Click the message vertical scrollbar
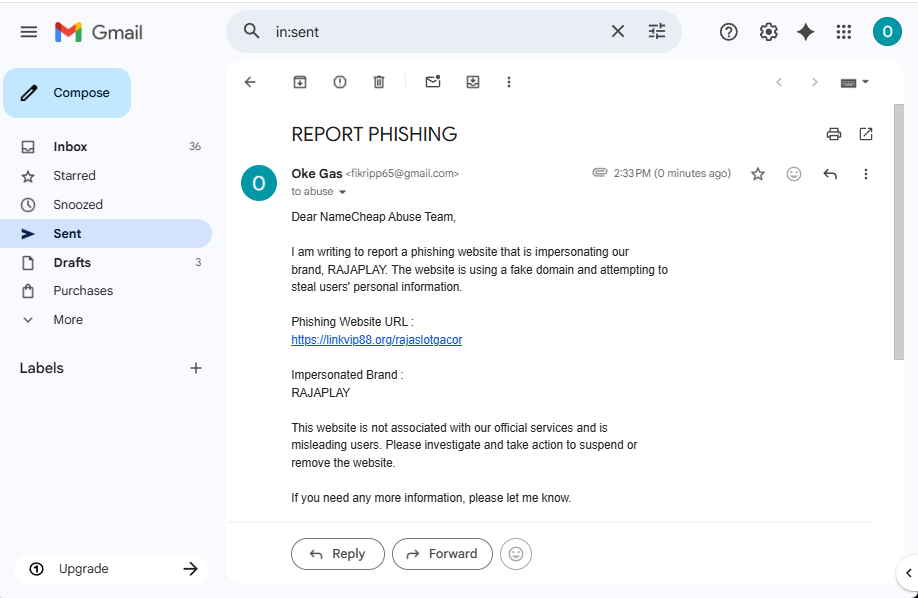 (x=899, y=232)
